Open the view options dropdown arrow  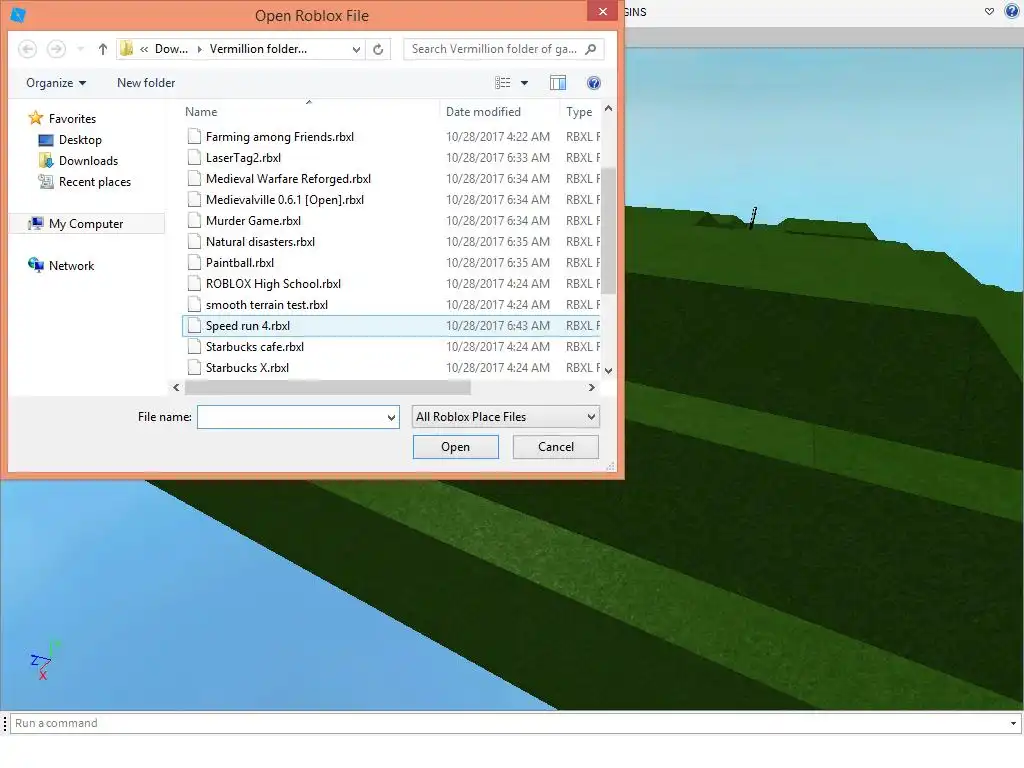pos(524,83)
